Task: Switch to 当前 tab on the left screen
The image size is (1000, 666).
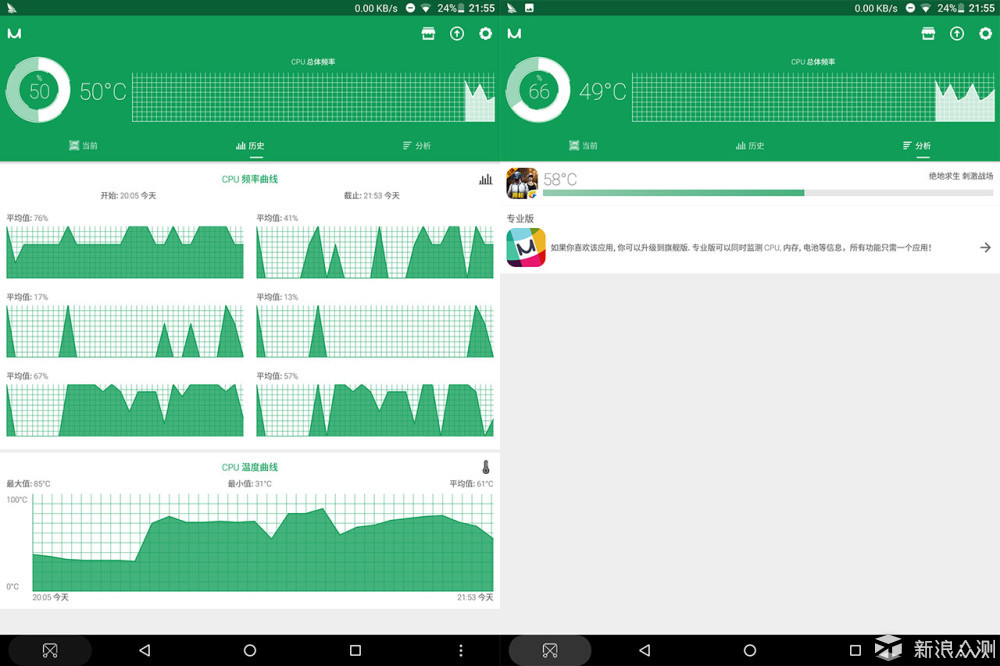Action: click(83, 146)
